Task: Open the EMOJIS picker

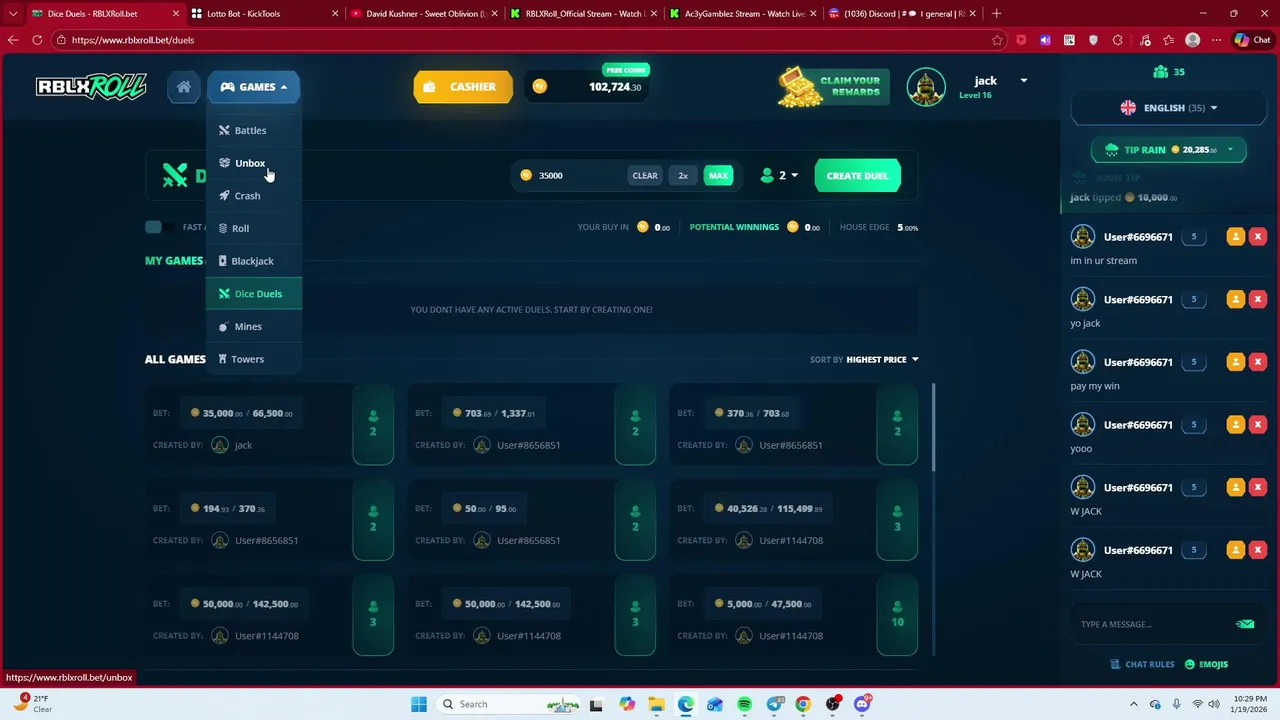Action: (x=1206, y=664)
